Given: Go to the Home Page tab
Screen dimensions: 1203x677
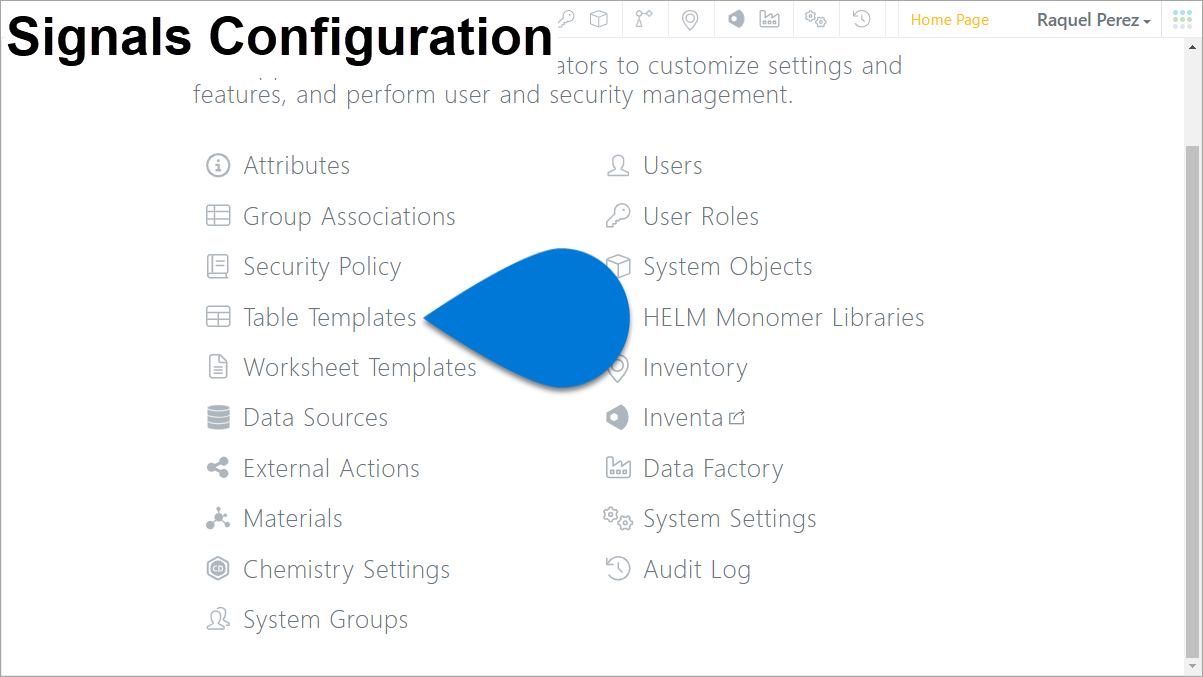Looking at the screenshot, I should pos(949,20).
